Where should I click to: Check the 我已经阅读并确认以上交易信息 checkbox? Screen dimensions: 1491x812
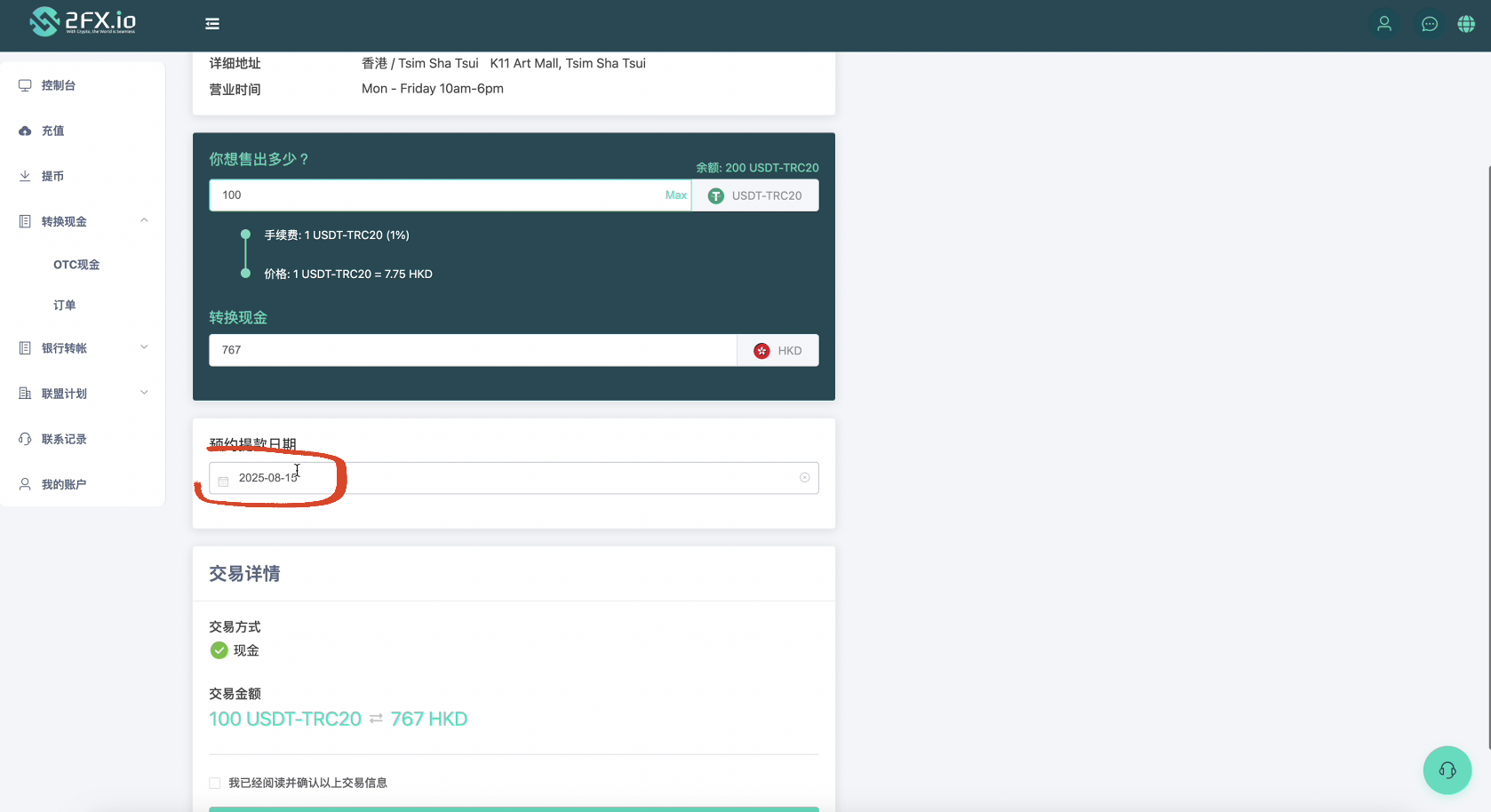215,783
